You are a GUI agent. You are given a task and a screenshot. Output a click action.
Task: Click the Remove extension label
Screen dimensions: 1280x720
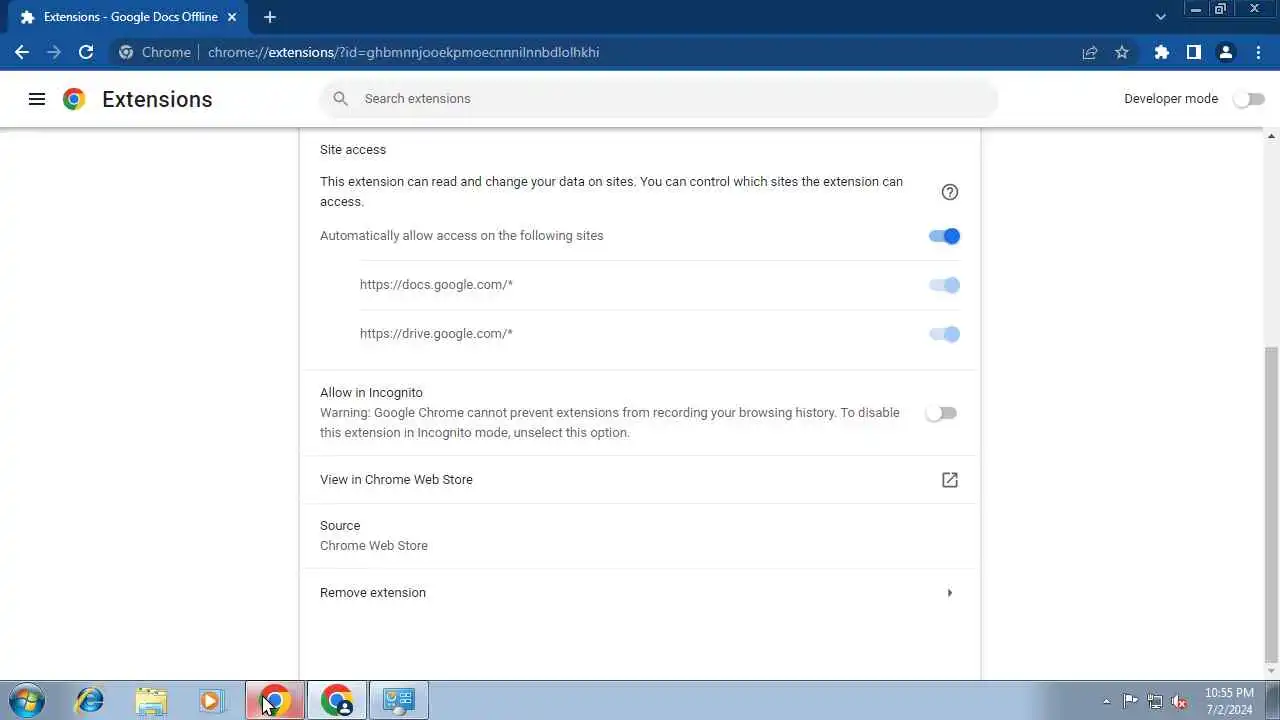coord(373,593)
